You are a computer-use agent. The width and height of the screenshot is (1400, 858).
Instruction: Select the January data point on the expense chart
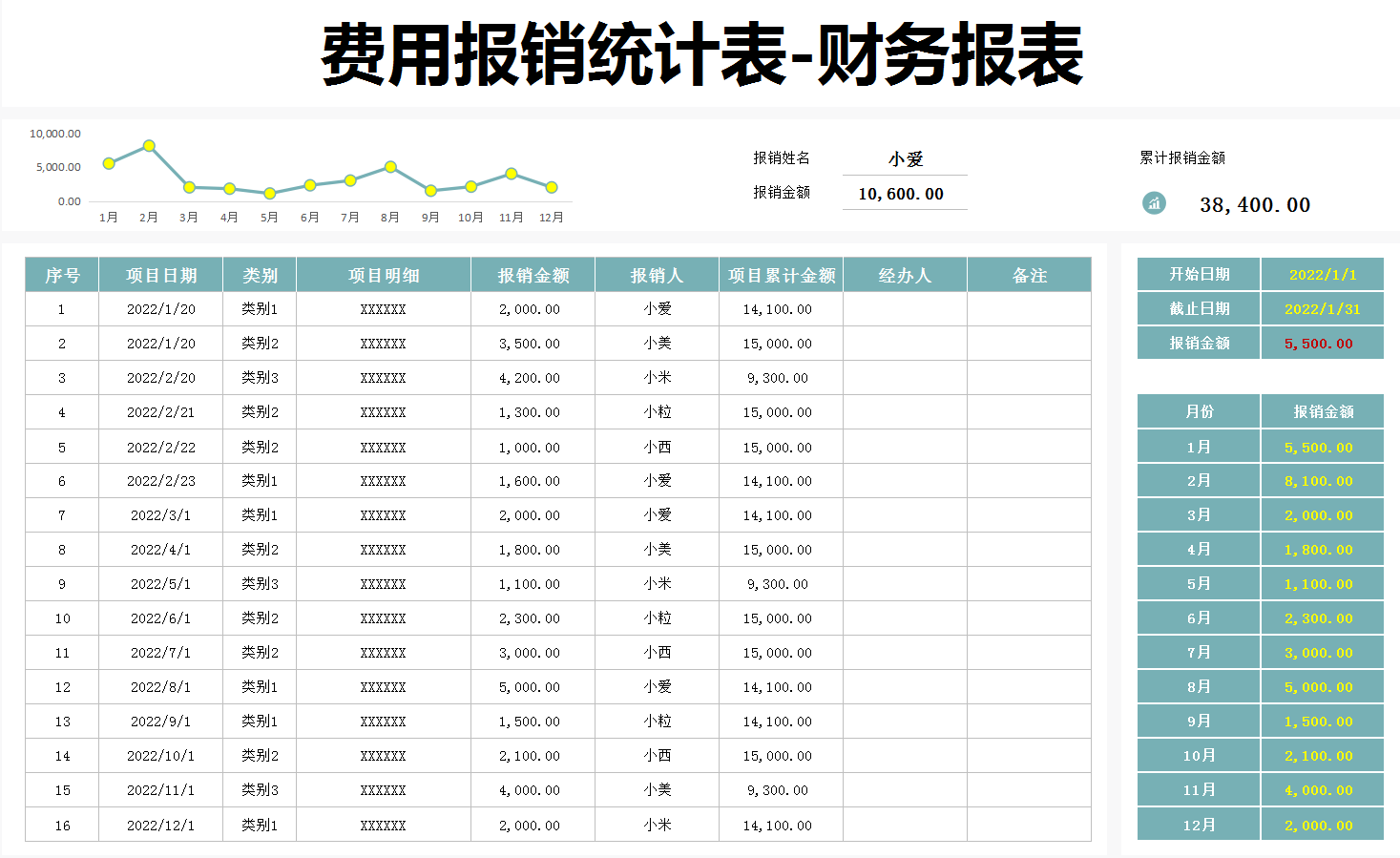click(108, 162)
